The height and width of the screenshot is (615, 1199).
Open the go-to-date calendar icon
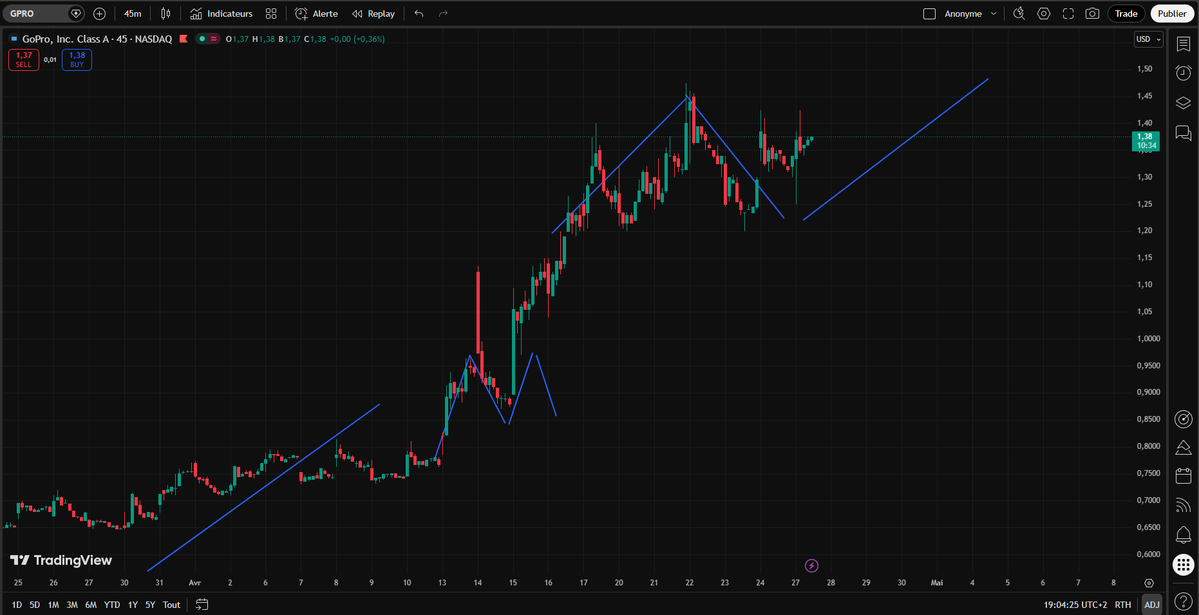(x=202, y=604)
